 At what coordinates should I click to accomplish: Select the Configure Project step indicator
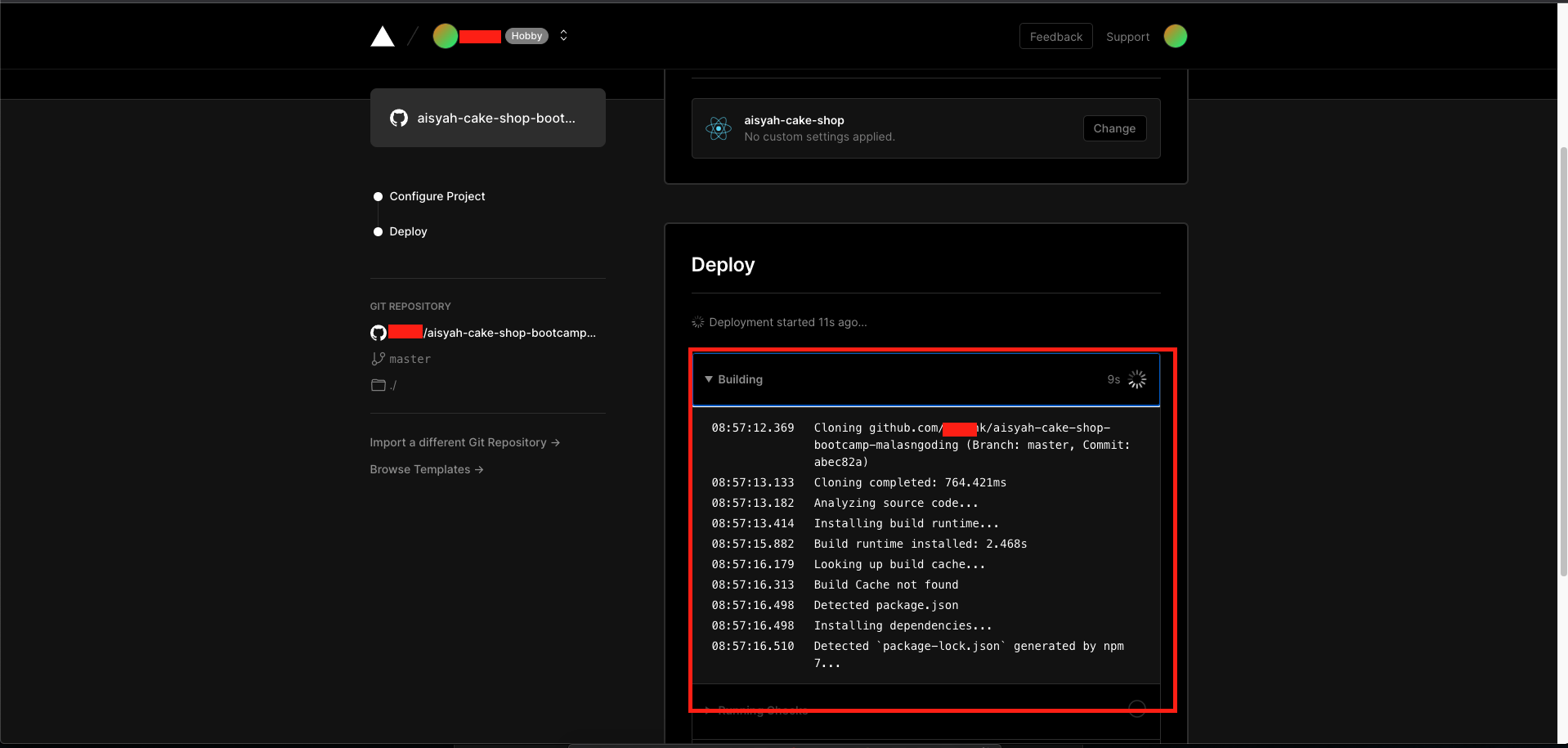click(377, 196)
